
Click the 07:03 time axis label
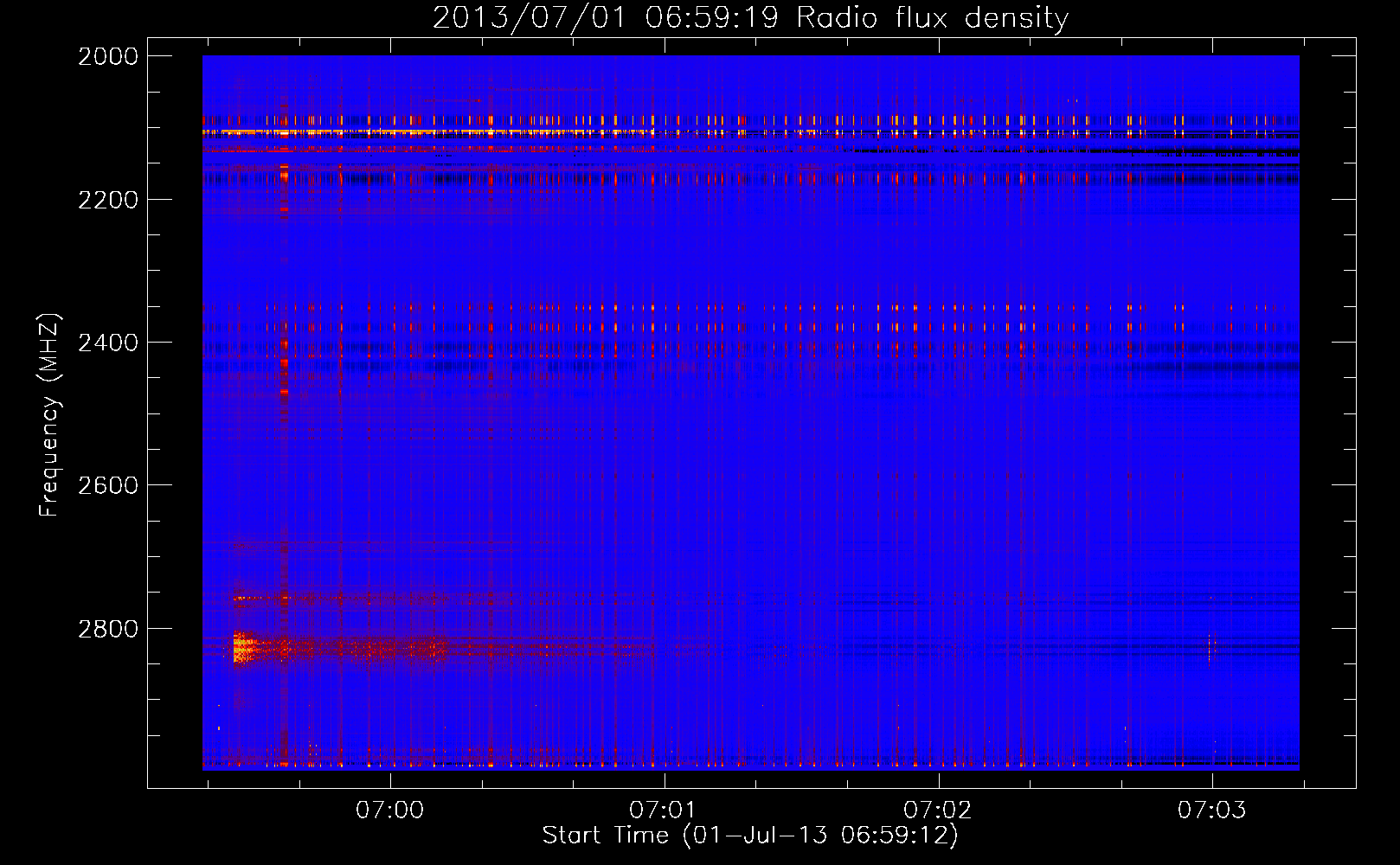(x=1212, y=810)
